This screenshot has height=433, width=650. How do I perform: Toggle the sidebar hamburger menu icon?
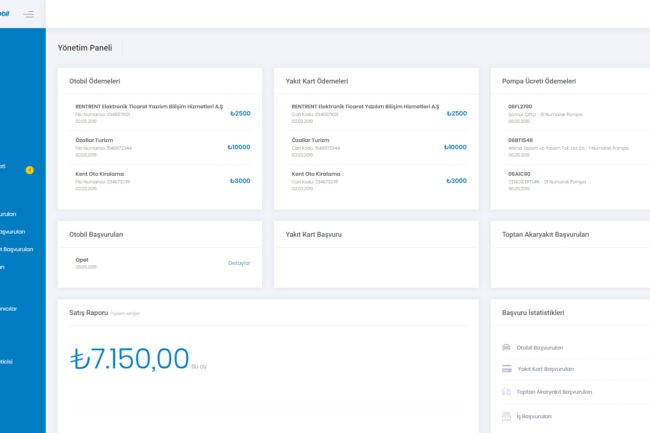[x=28, y=14]
